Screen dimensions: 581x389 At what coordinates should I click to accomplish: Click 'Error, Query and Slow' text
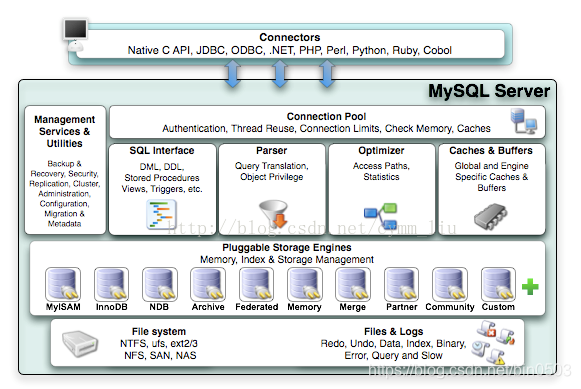click(394, 355)
